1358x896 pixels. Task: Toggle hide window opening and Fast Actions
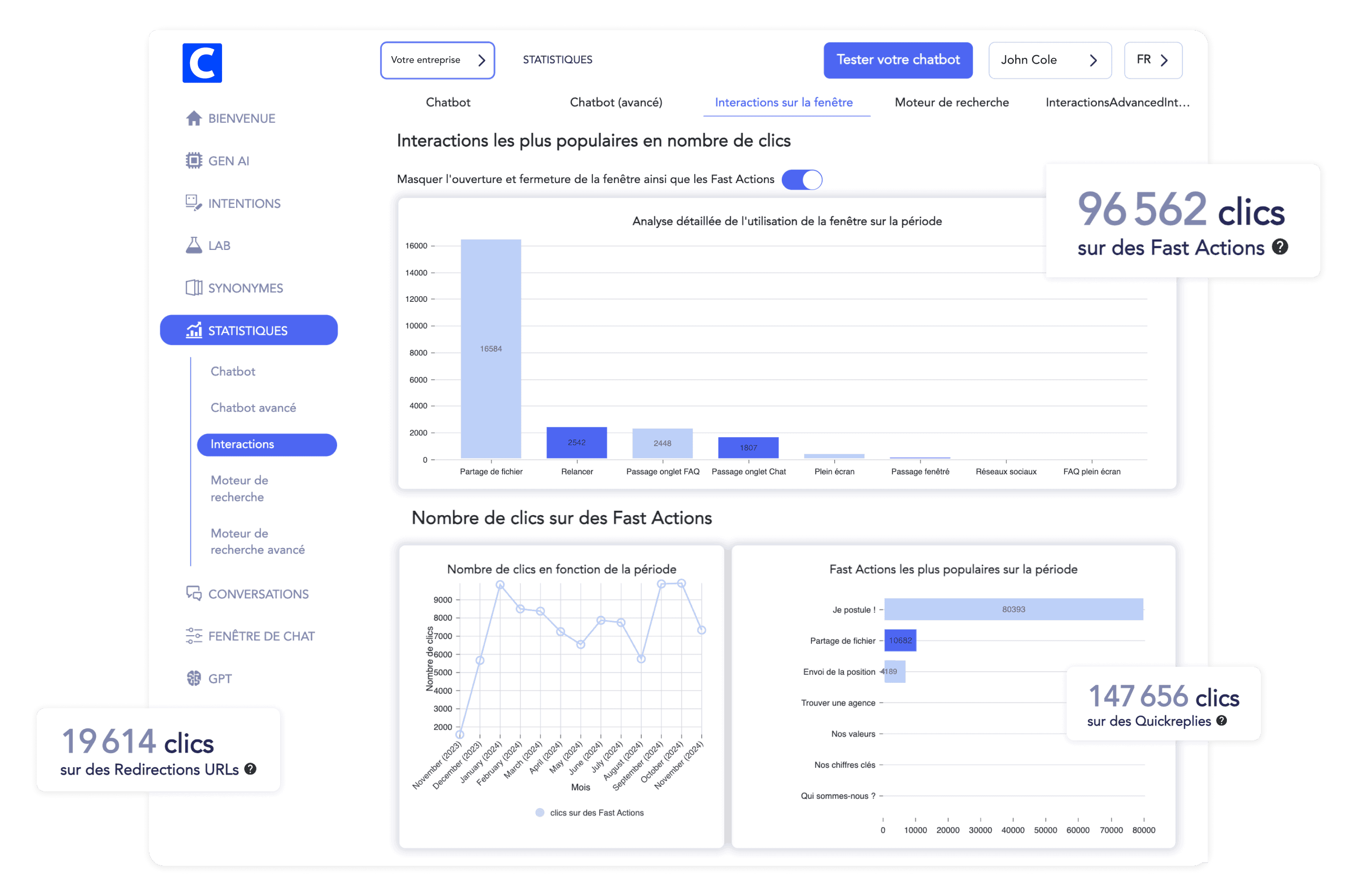[802, 179]
